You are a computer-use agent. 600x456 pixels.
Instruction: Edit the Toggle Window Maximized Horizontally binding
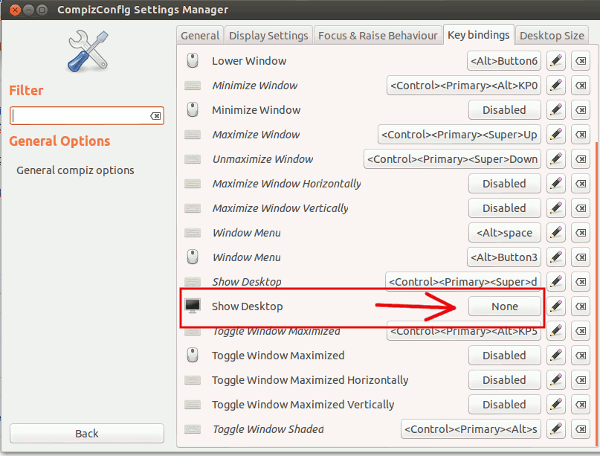[556, 380]
